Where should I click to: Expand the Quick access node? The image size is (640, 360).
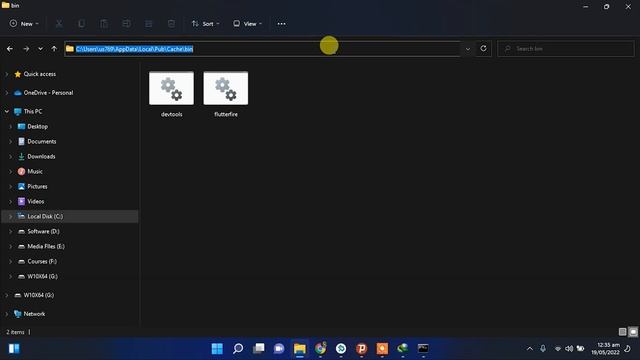(x=7, y=74)
